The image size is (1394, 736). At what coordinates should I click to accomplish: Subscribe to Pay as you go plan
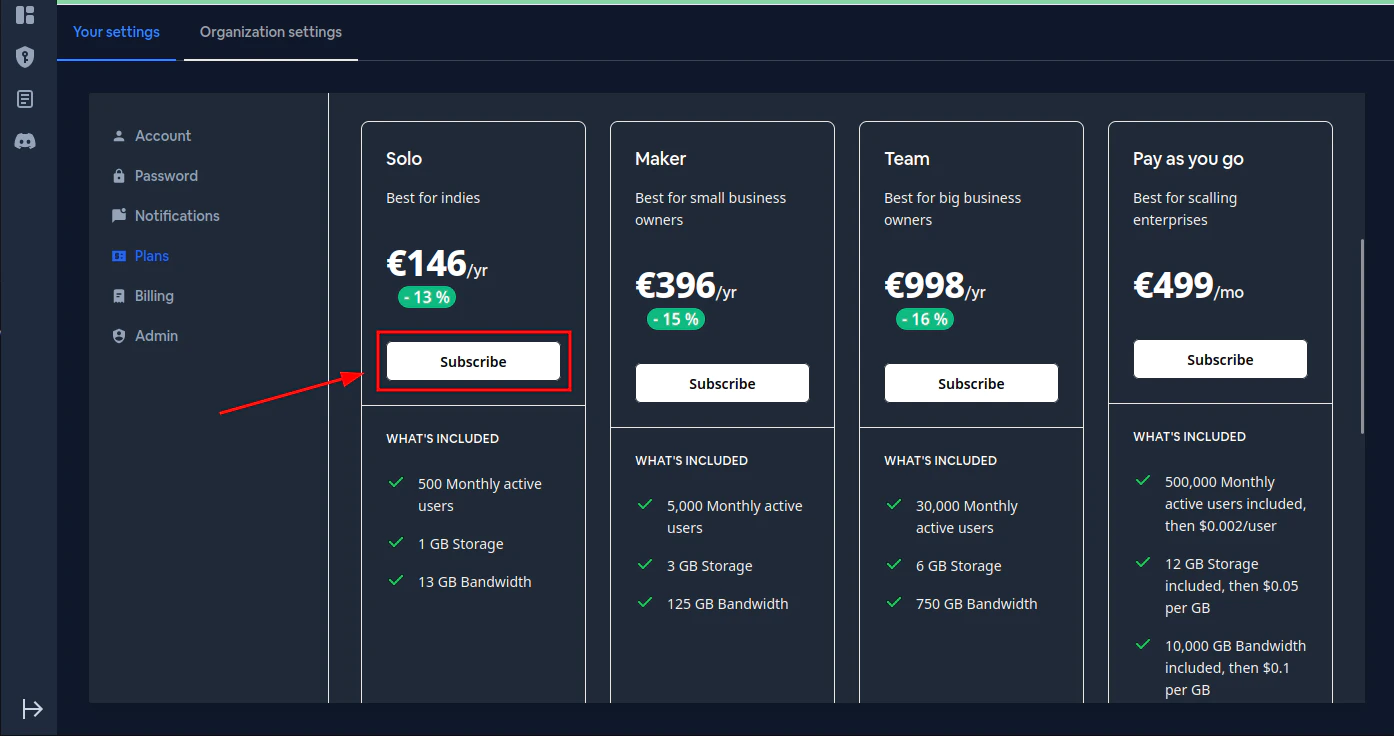pos(1220,360)
